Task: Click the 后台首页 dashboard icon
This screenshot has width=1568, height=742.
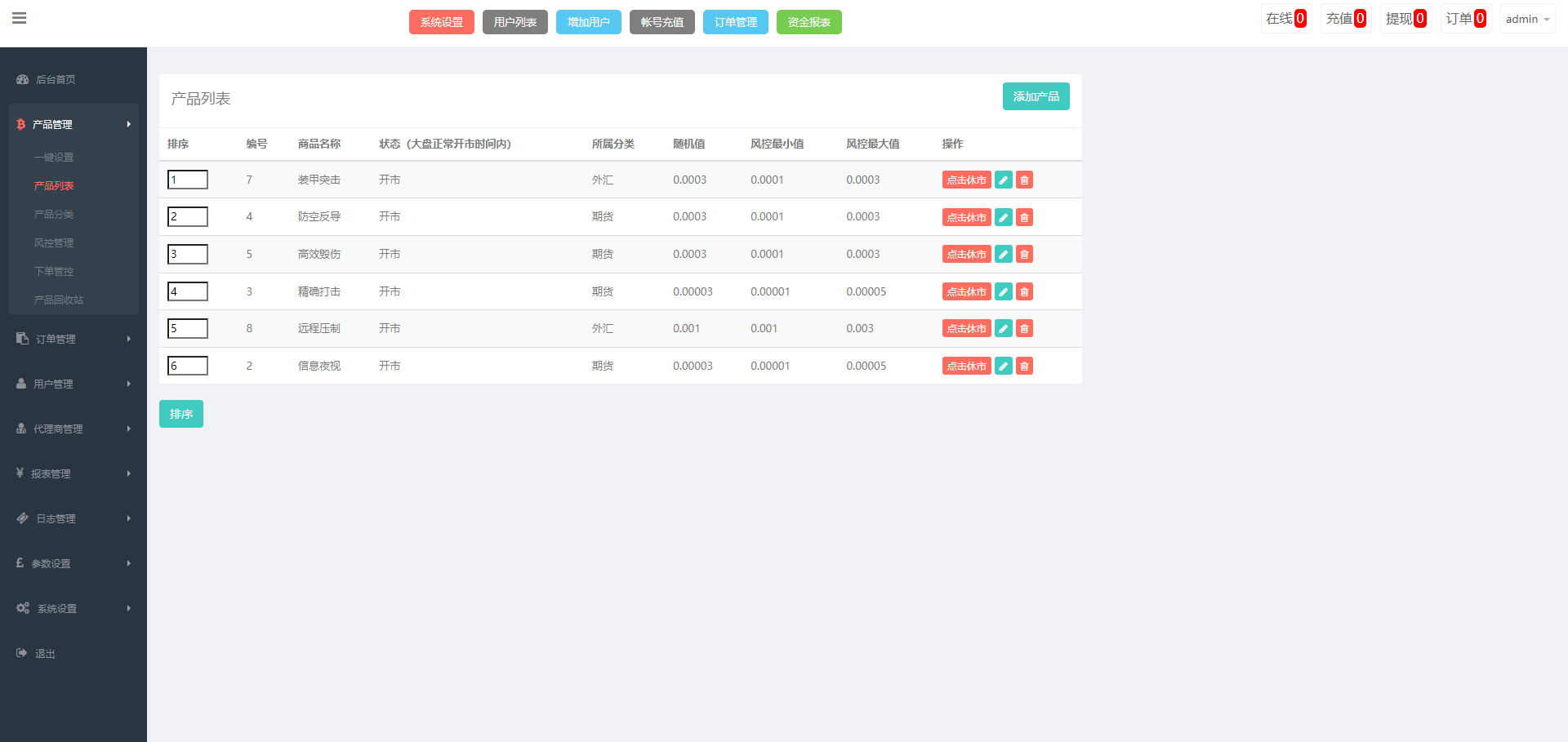Action: coord(23,79)
